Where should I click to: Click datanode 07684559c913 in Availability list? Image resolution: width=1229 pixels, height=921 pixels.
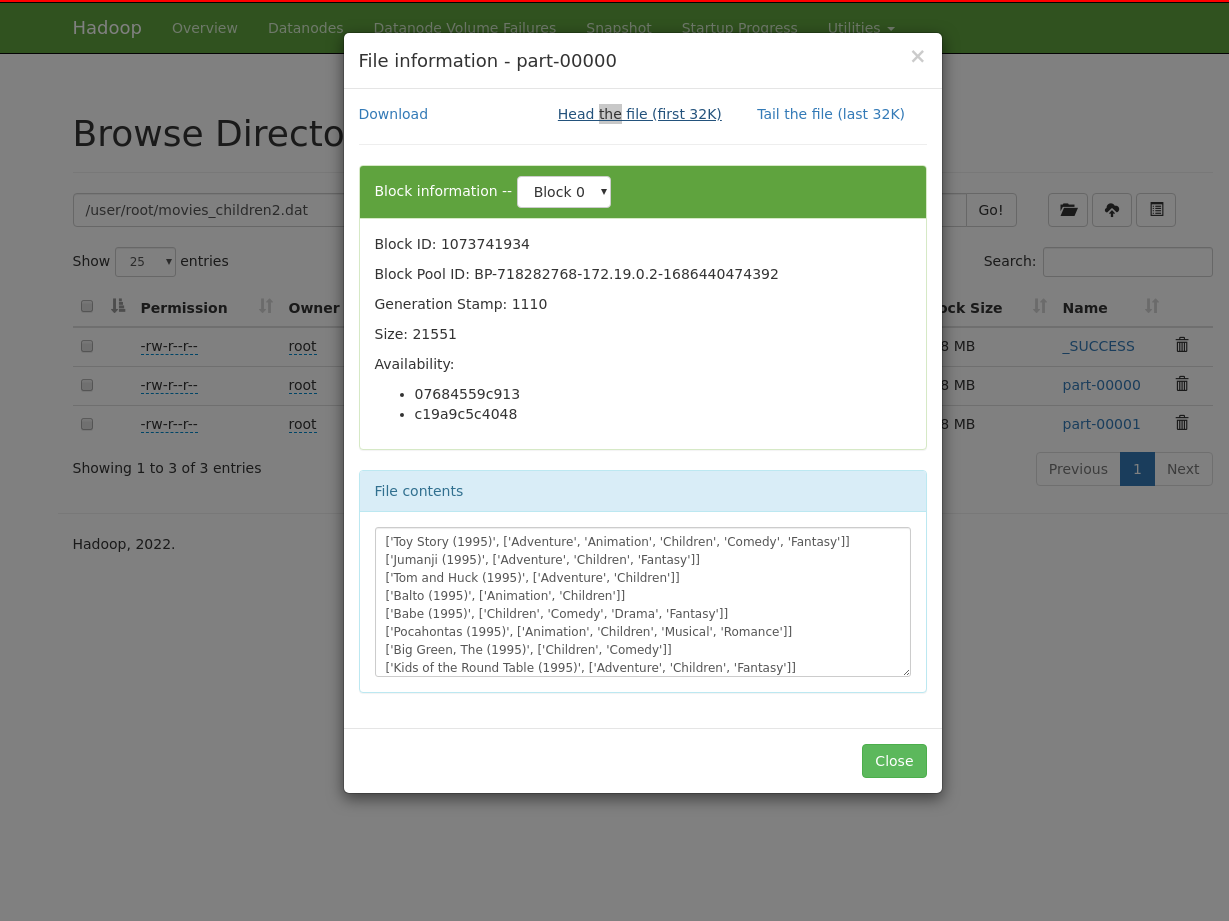(x=467, y=394)
